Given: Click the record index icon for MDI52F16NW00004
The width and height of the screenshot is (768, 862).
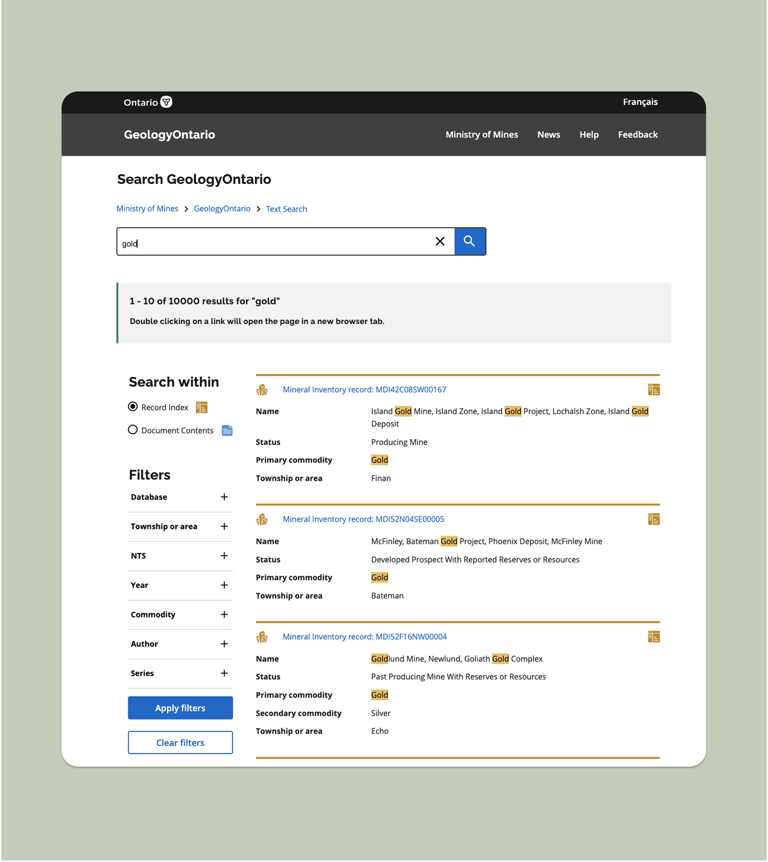Looking at the screenshot, I should (x=654, y=637).
